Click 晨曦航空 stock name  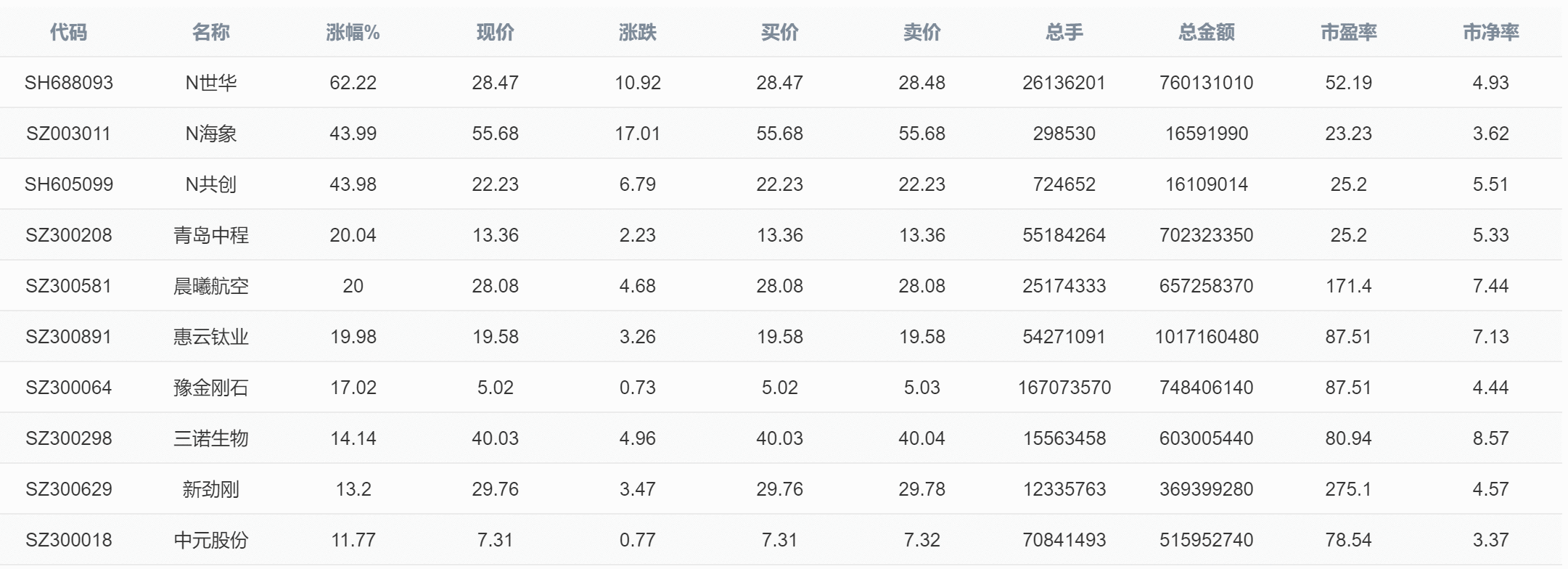click(210, 286)
